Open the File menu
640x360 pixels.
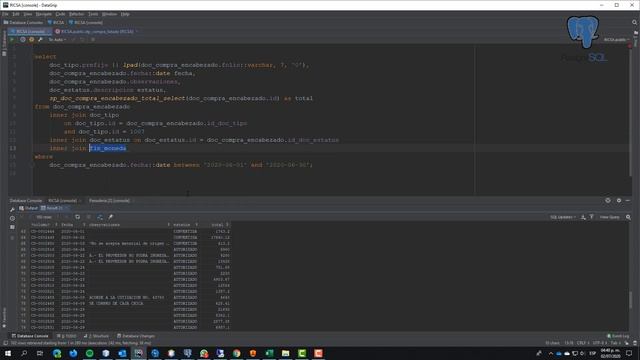pos(5,14)
